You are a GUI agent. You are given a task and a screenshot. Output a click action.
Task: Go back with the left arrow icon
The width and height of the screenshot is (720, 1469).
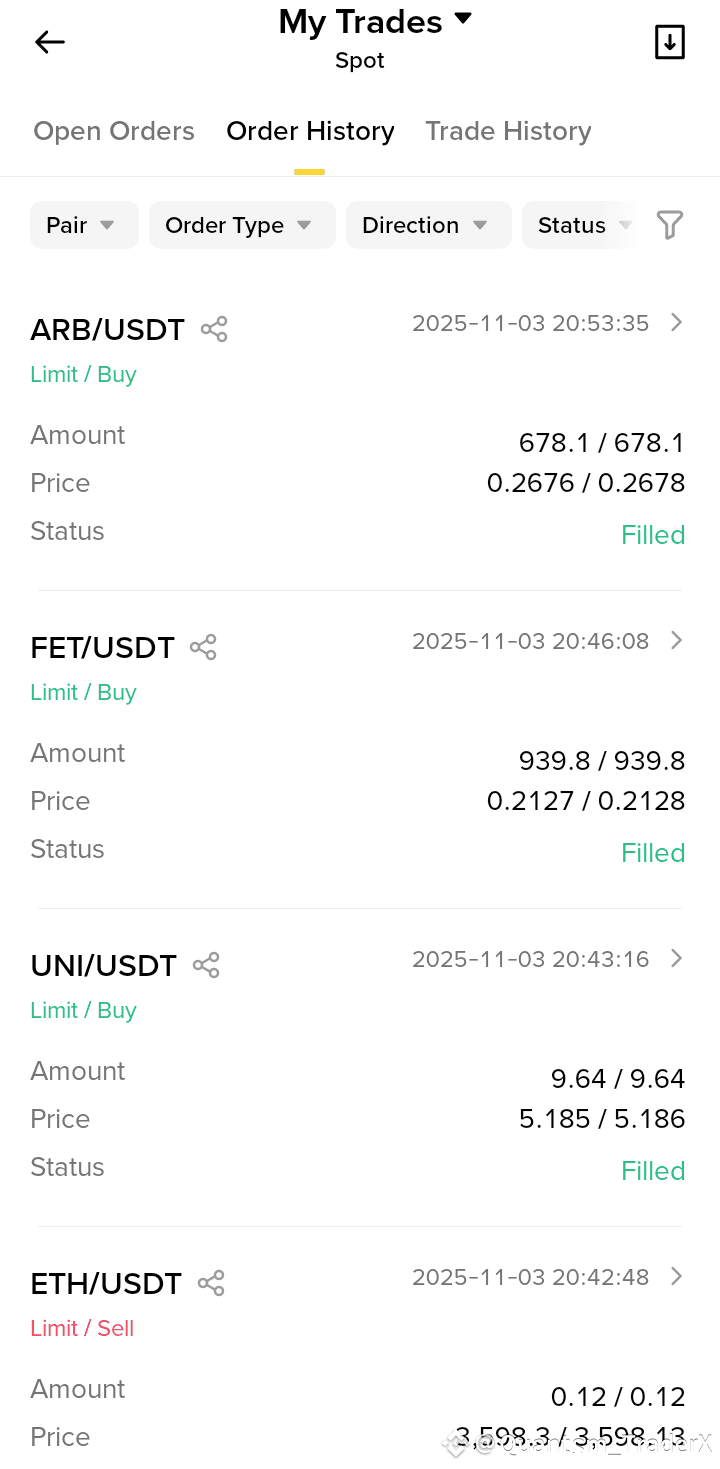pos(49,42)
